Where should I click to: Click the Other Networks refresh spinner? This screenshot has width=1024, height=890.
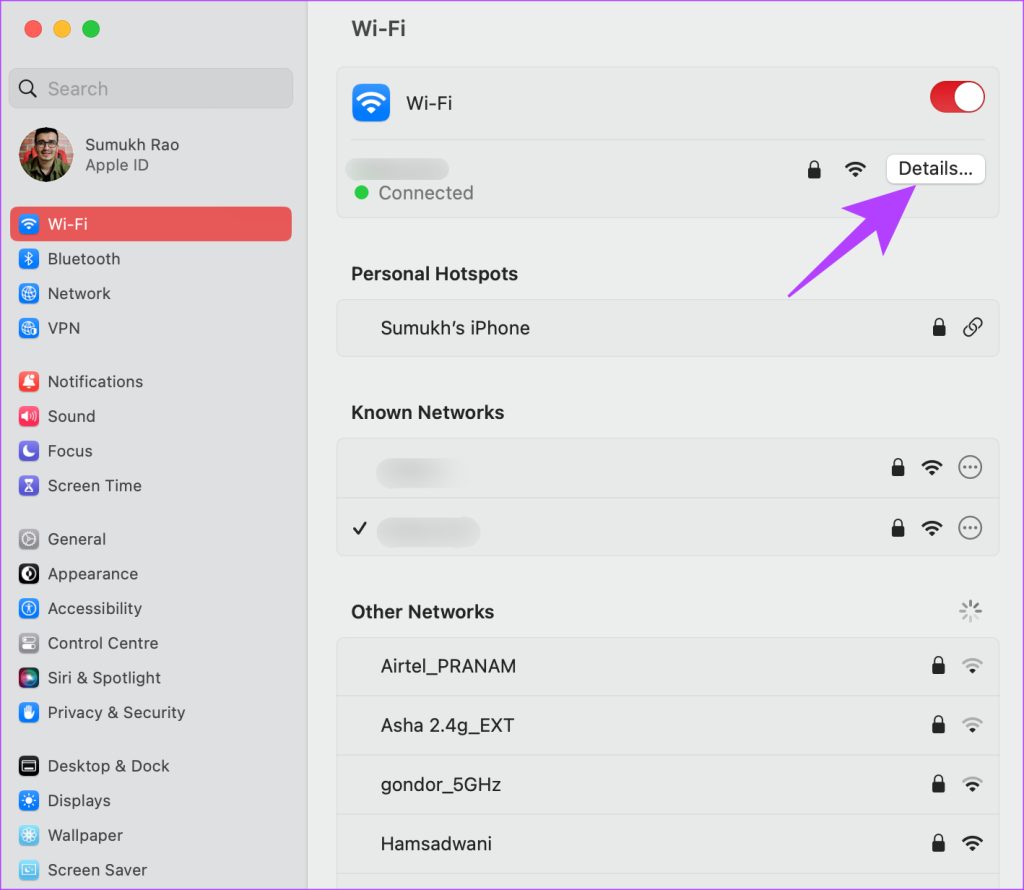pos(970,611)
